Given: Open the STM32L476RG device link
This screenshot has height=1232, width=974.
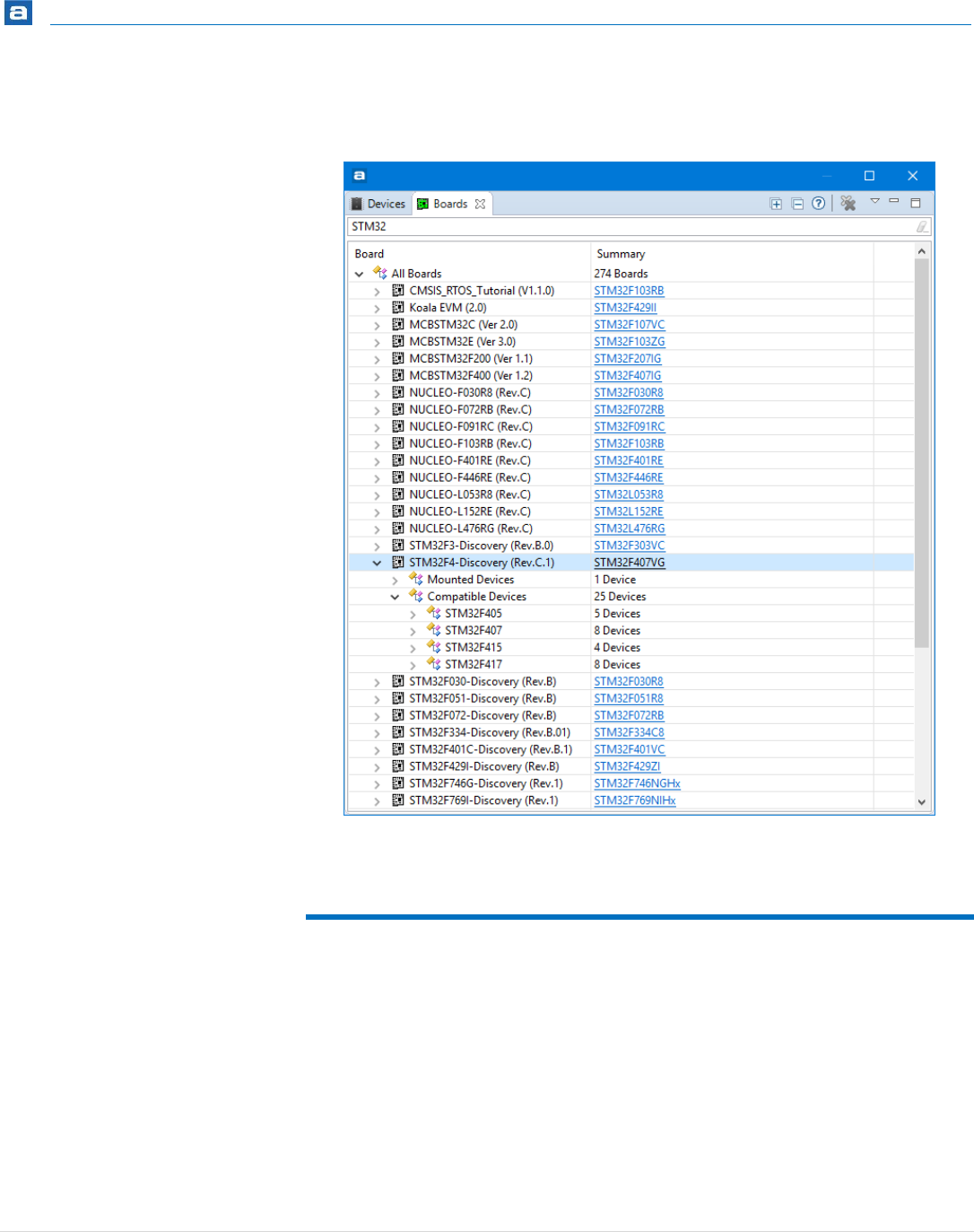Looking at the screenshot, I should (x=630, y=529).
